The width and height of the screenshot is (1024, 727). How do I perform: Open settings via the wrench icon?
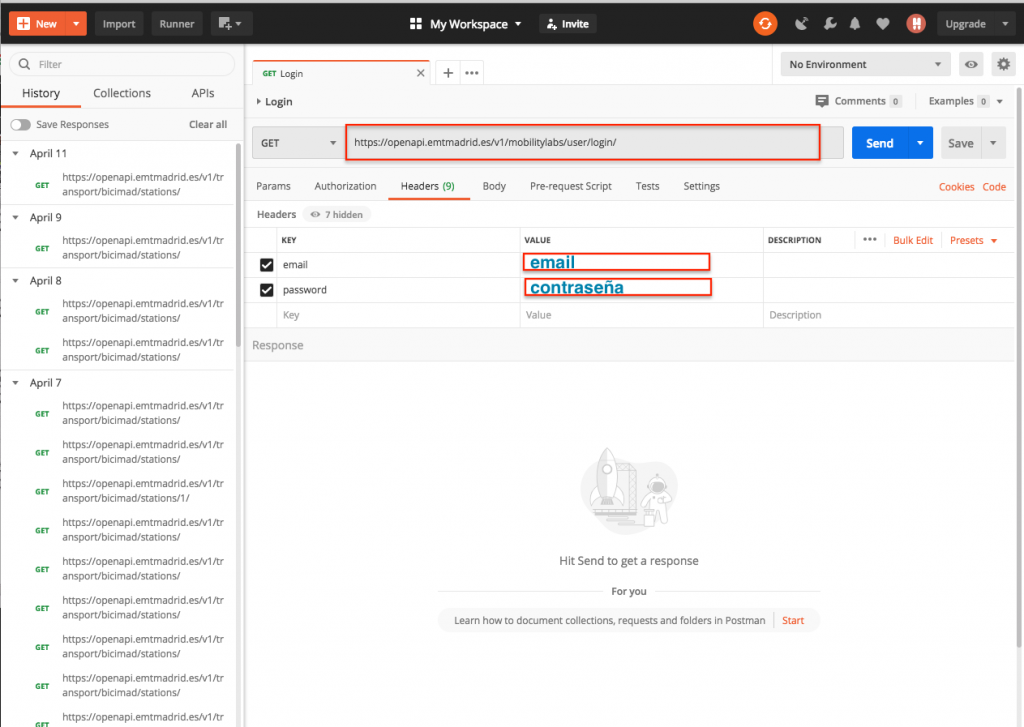[829, 24]
